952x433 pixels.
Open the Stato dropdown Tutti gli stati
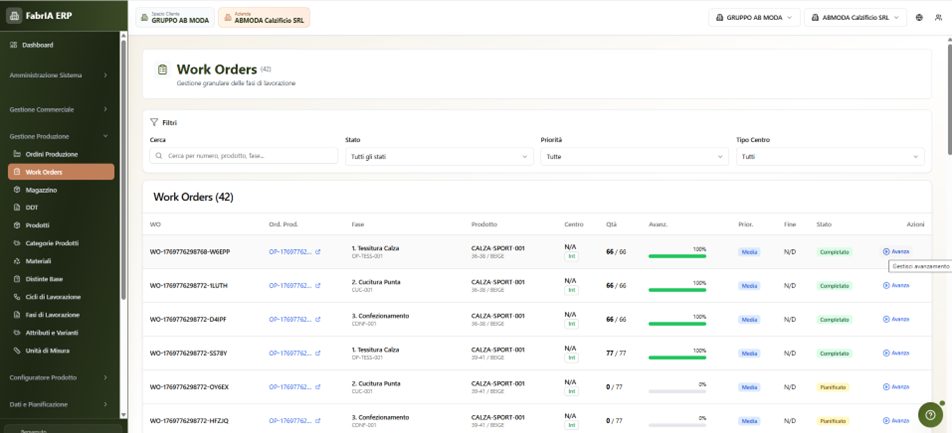(x=439, y=157)
